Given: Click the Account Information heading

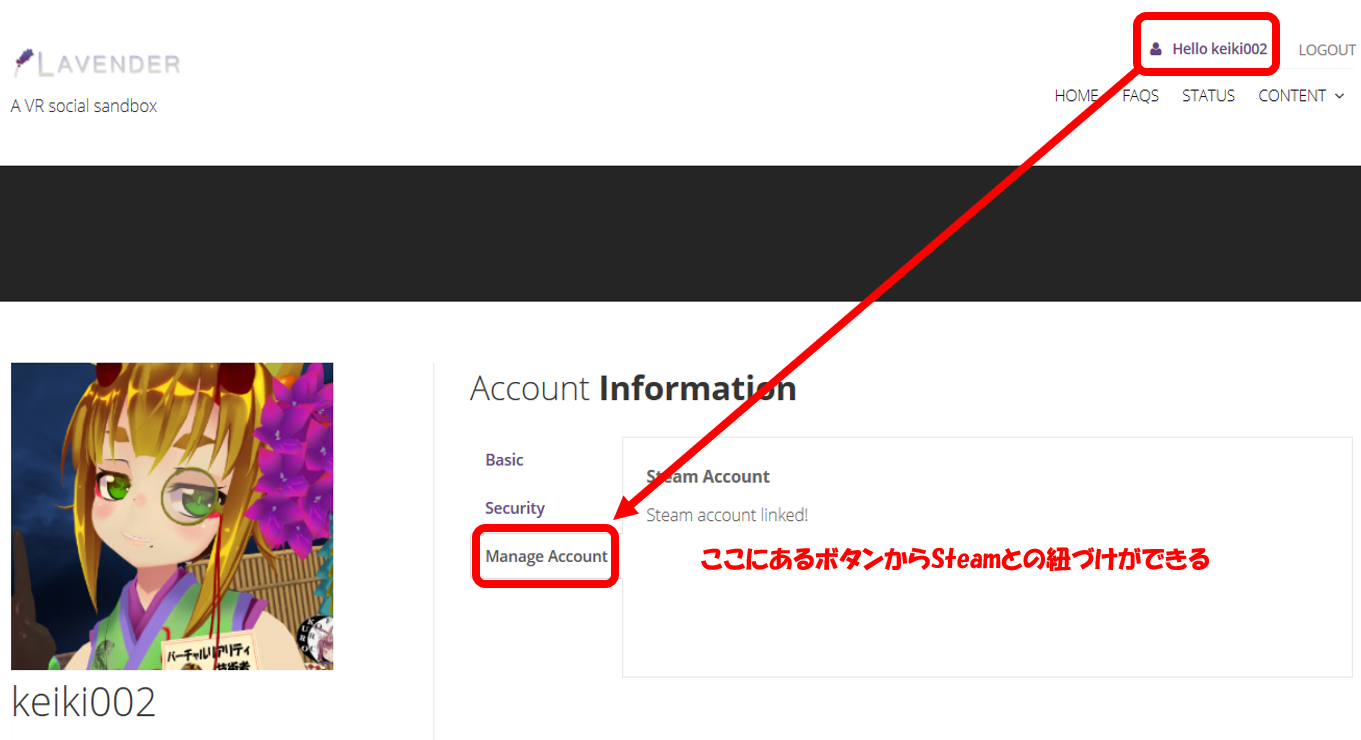Looking at the screenshot, I should (x=632, y=388).
